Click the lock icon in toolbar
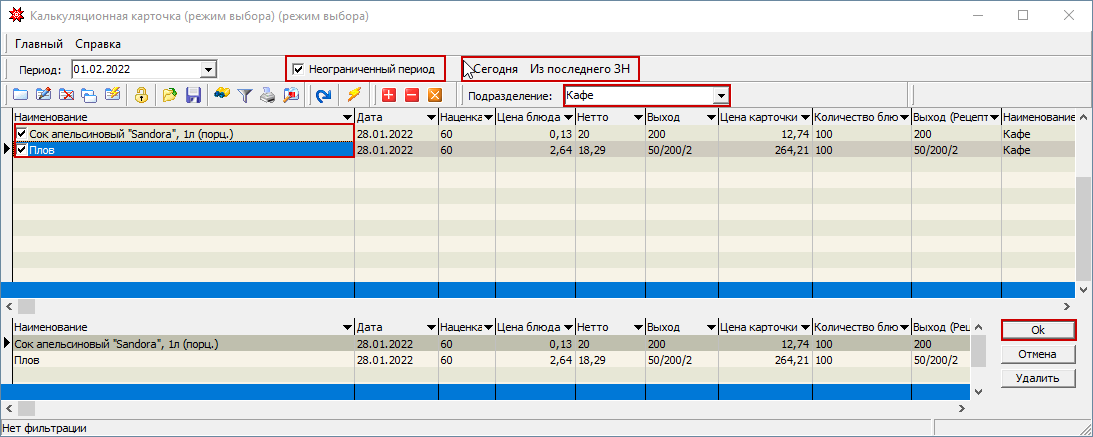Viewport: 1093px width, 437px height. pos(142,95)
